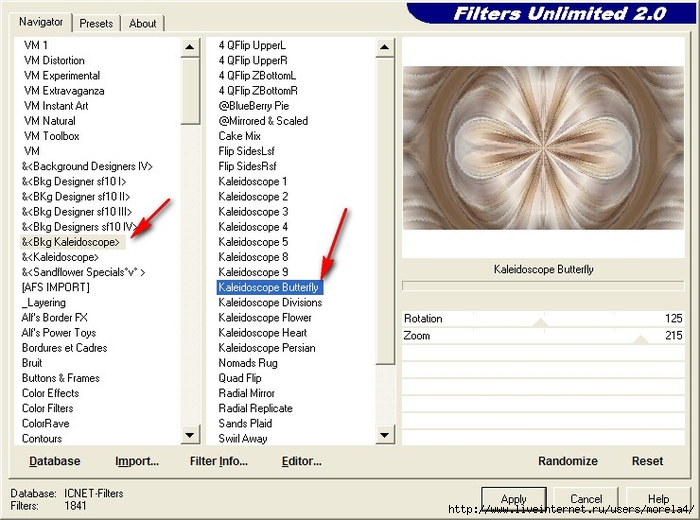This screenshot has height=520, width=700.
Task: Click down arrow of category list scrollbar
Action: pos(190,435)
